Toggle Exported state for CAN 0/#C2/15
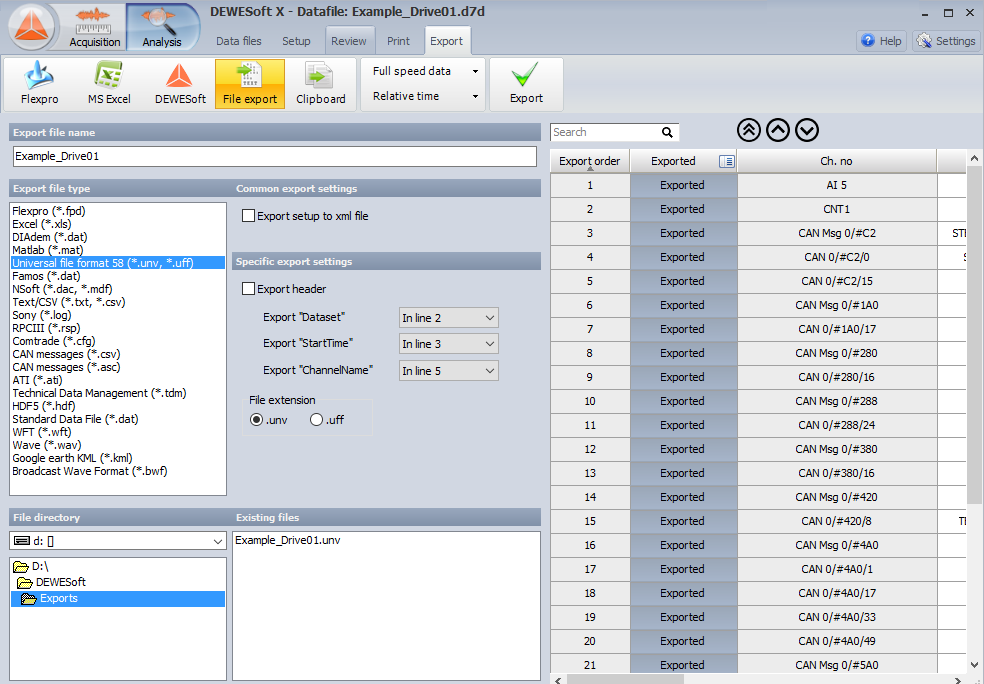Screen dimensions: 984x684 (x=683, y=281)
